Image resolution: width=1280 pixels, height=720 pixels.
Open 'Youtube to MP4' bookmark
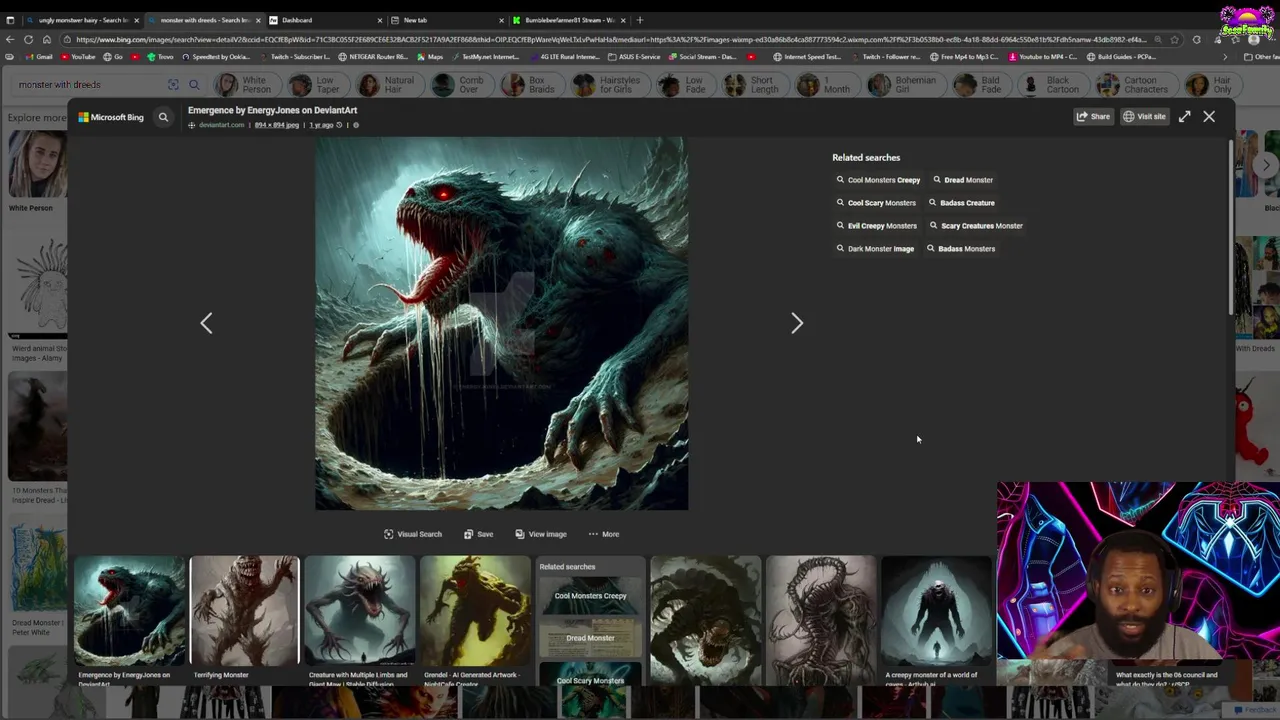coord(1044,57)
